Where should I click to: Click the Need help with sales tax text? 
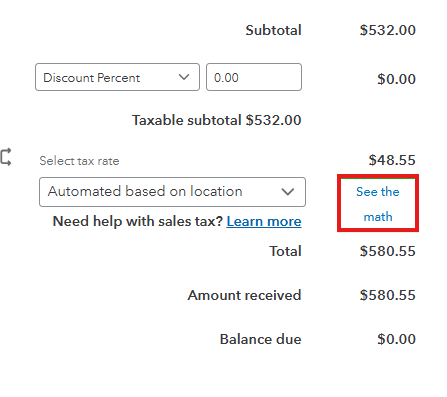(x=138, y=221)
